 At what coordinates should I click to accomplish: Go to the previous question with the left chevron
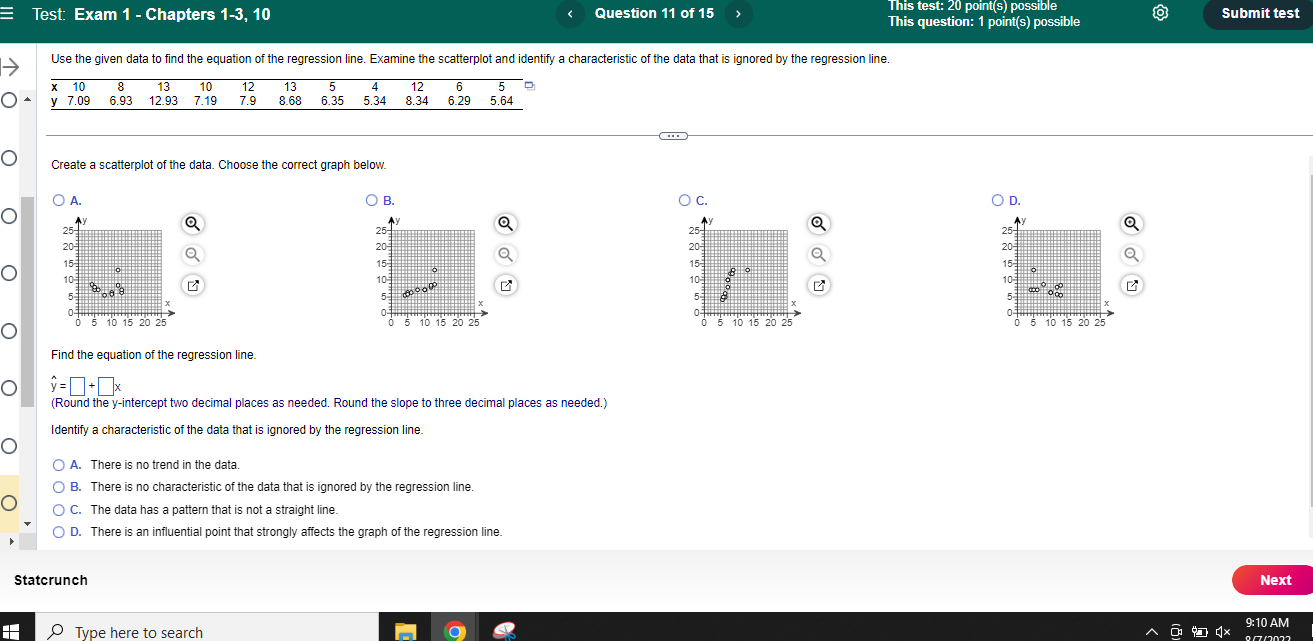pyautogui.click(x=569, y=14)
